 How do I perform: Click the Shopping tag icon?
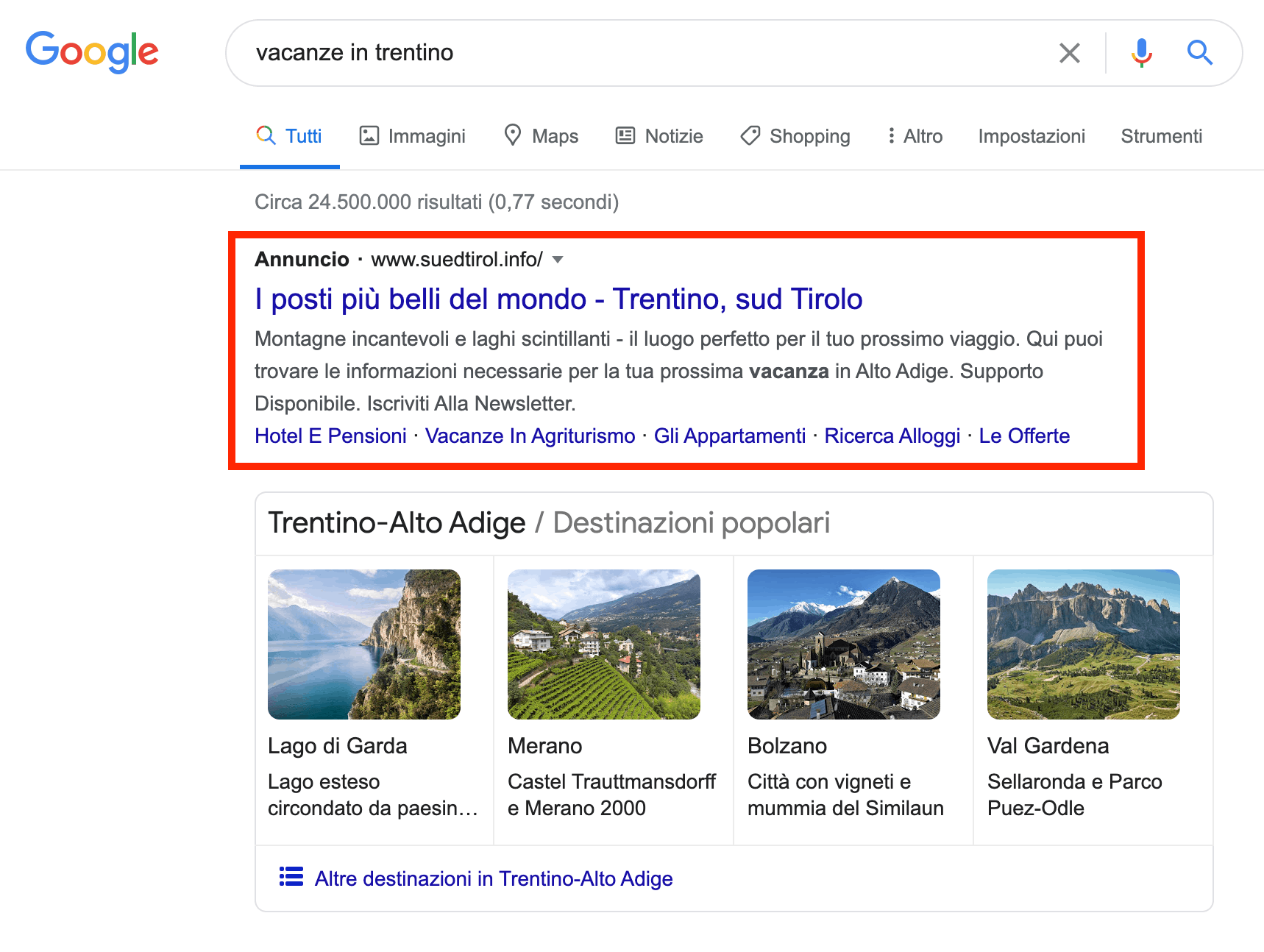[x=750, y=136]
